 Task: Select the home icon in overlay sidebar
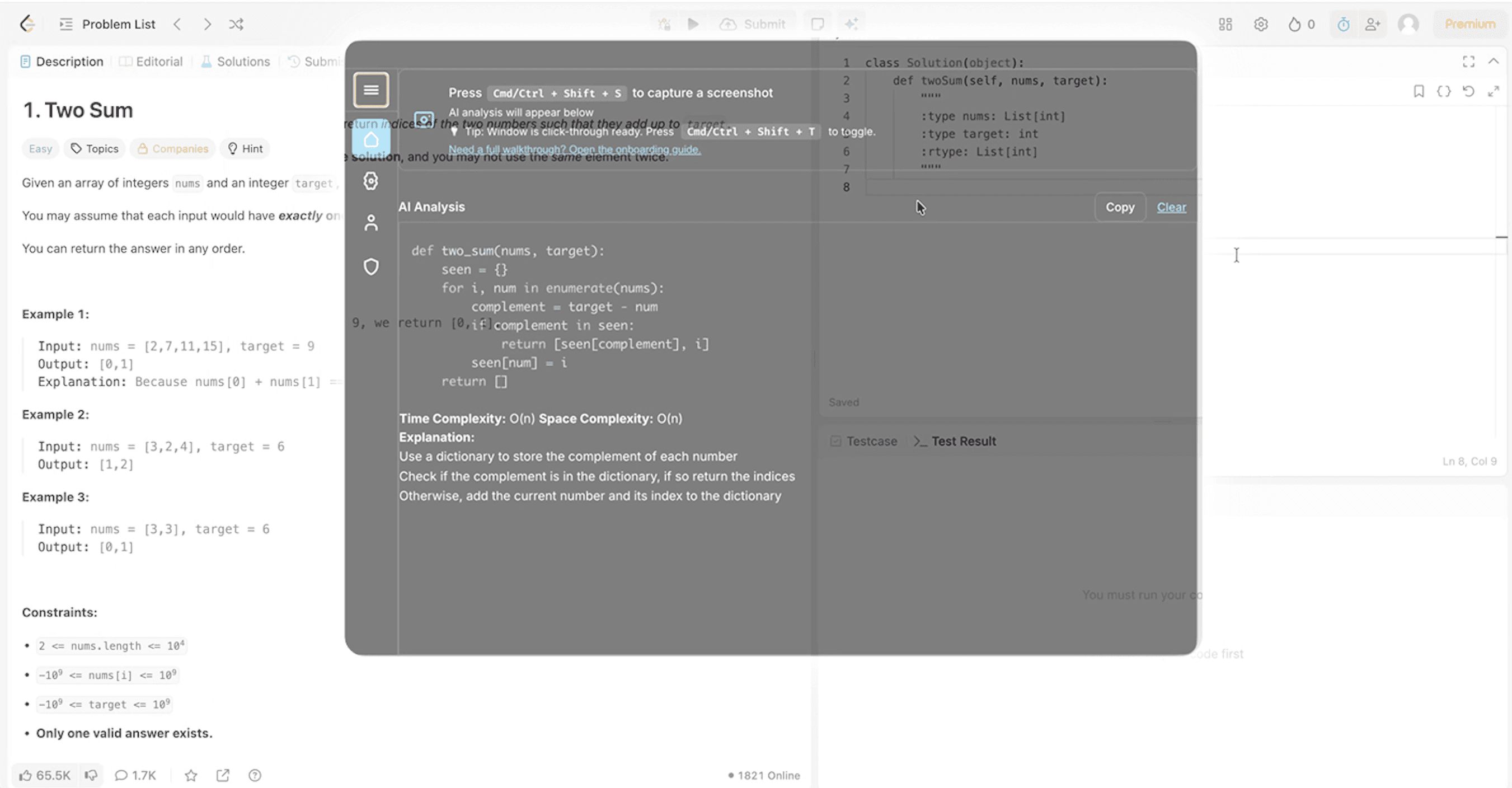coord(370,140)
